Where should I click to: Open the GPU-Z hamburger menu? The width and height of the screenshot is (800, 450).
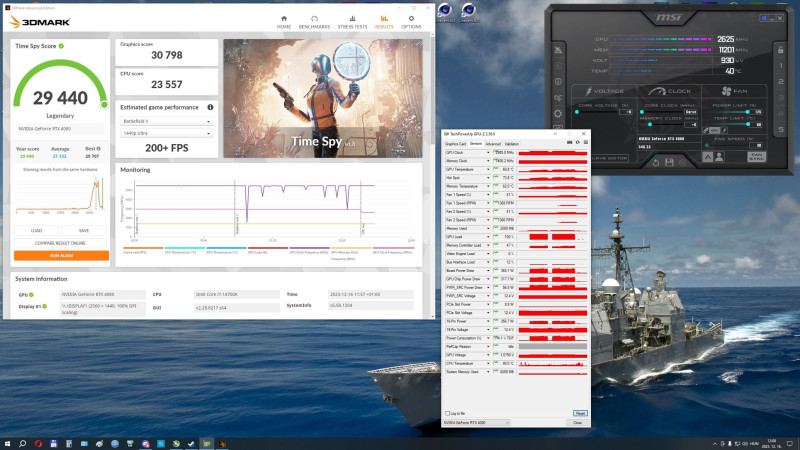(x=586, y=143)
